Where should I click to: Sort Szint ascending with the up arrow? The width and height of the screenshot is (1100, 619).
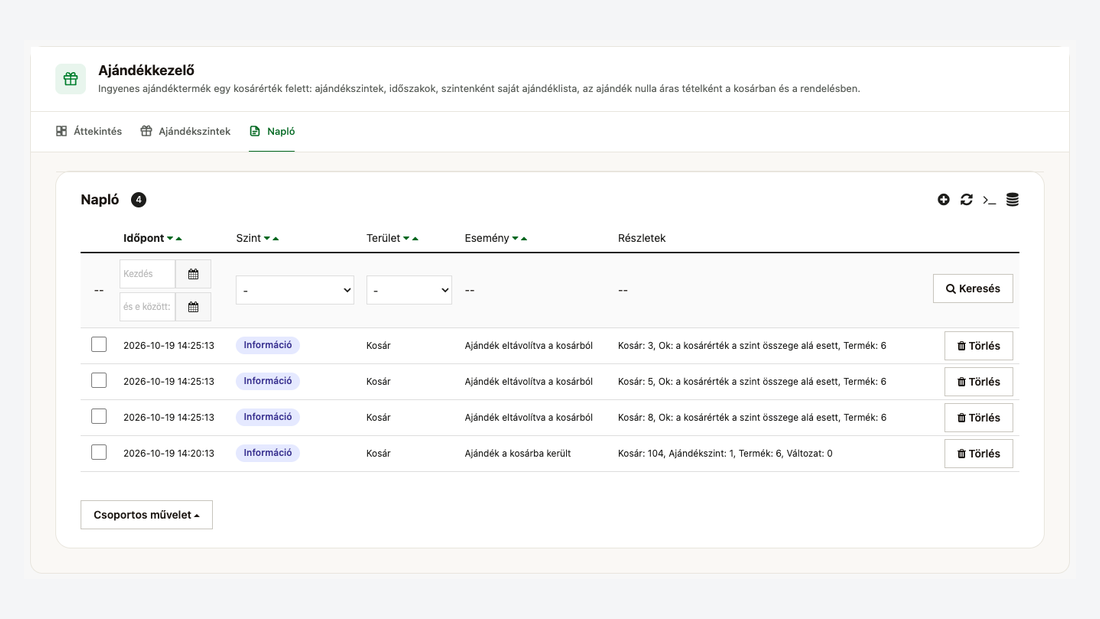(276, 239)
